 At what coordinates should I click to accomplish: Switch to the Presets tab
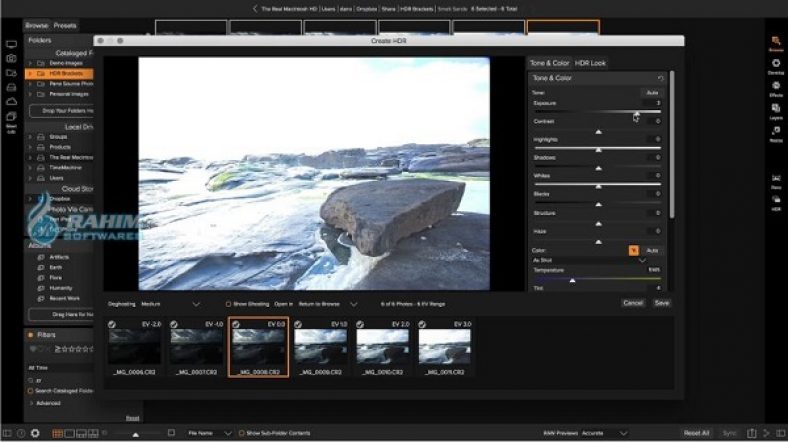click(66, 25)
